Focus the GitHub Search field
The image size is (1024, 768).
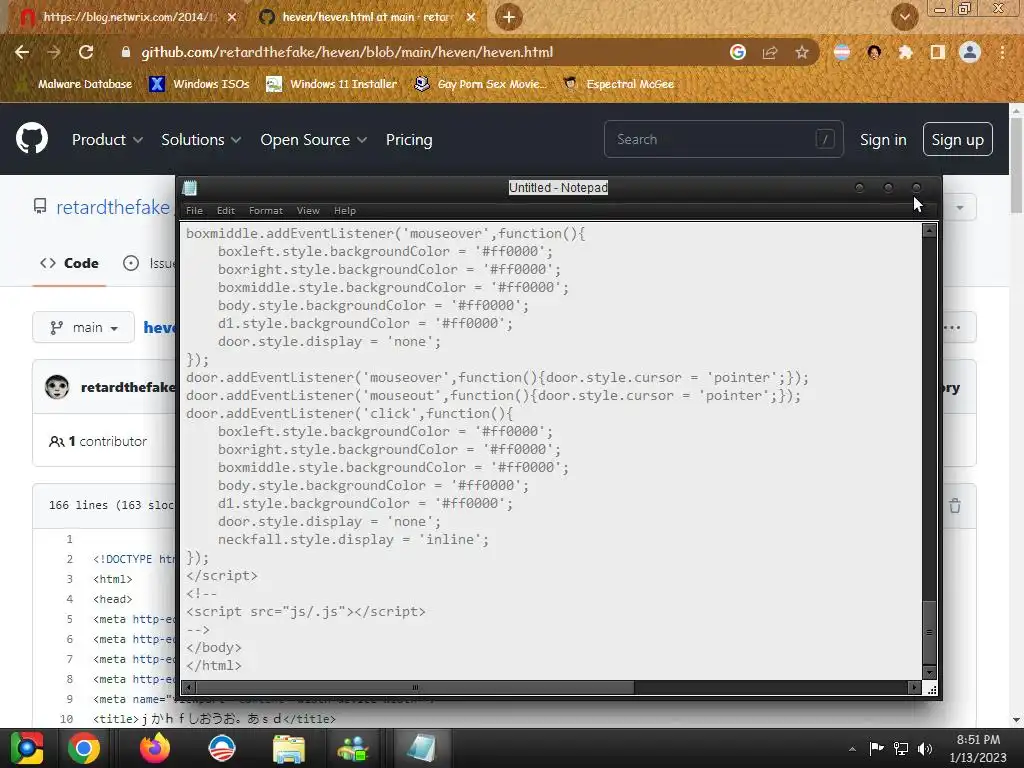click(724, 139)
